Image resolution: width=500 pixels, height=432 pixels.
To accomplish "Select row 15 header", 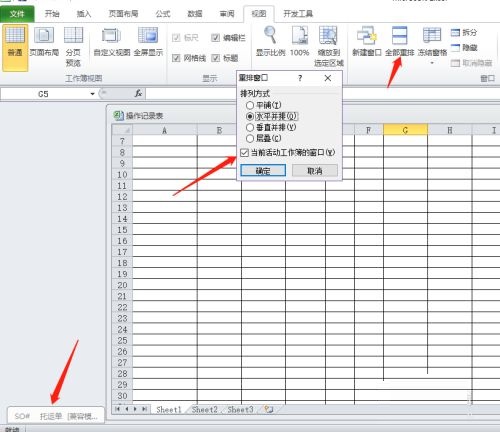I will click(122, 230).
